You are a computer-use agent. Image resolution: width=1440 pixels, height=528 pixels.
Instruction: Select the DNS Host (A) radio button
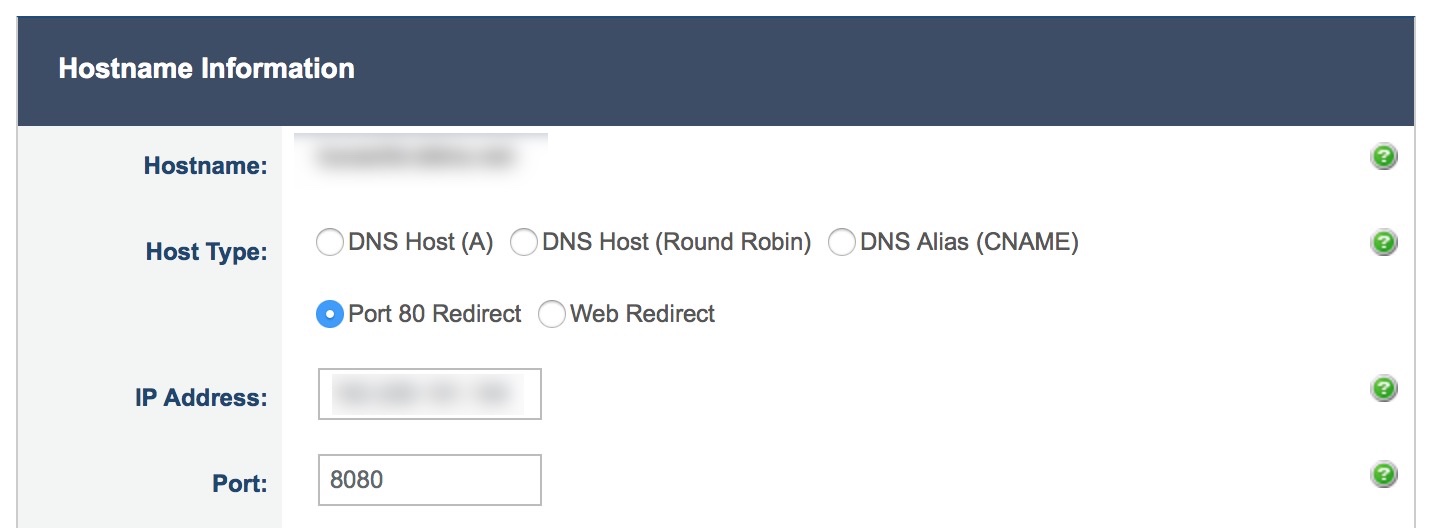[330, 243]
